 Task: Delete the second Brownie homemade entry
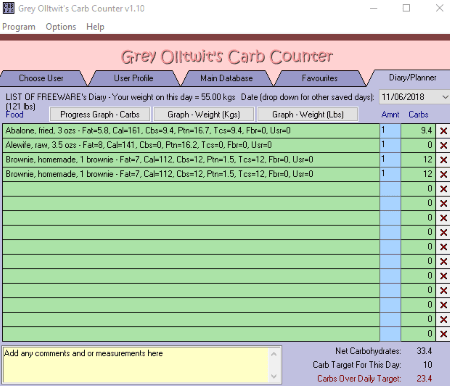pos(443,174)
